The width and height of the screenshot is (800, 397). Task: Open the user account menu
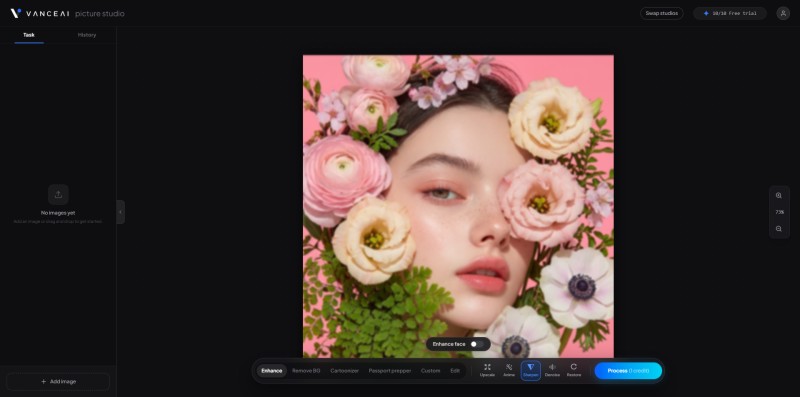[x=783, y=13]
